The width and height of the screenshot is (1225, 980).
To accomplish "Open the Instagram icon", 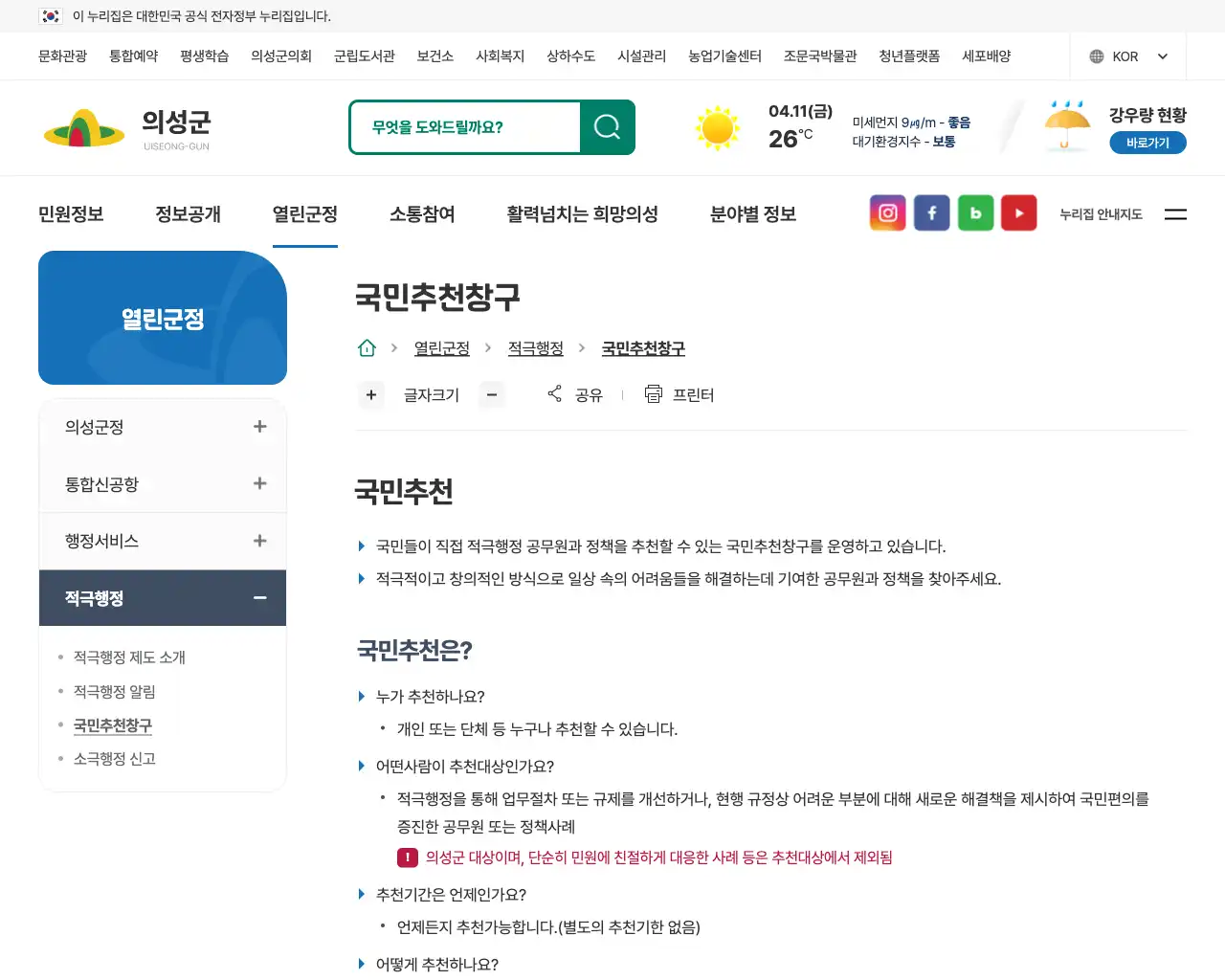I will [887, 212].
